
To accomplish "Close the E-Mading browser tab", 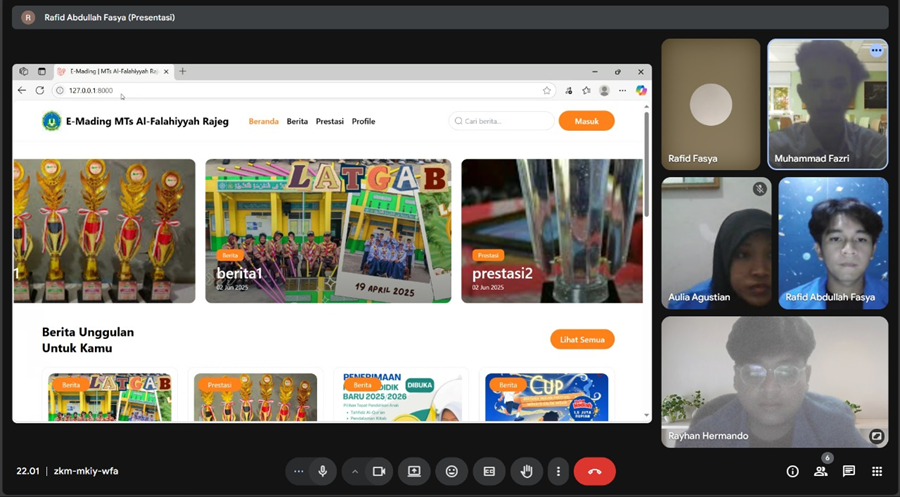I will pyautogui.click(x=166, y=72).
